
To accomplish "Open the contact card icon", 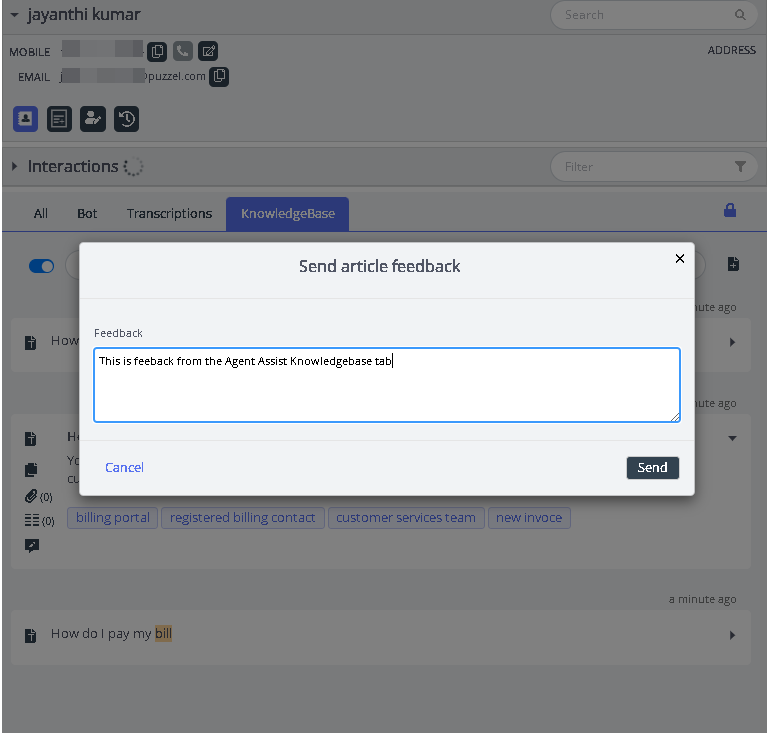I will 25,119.
